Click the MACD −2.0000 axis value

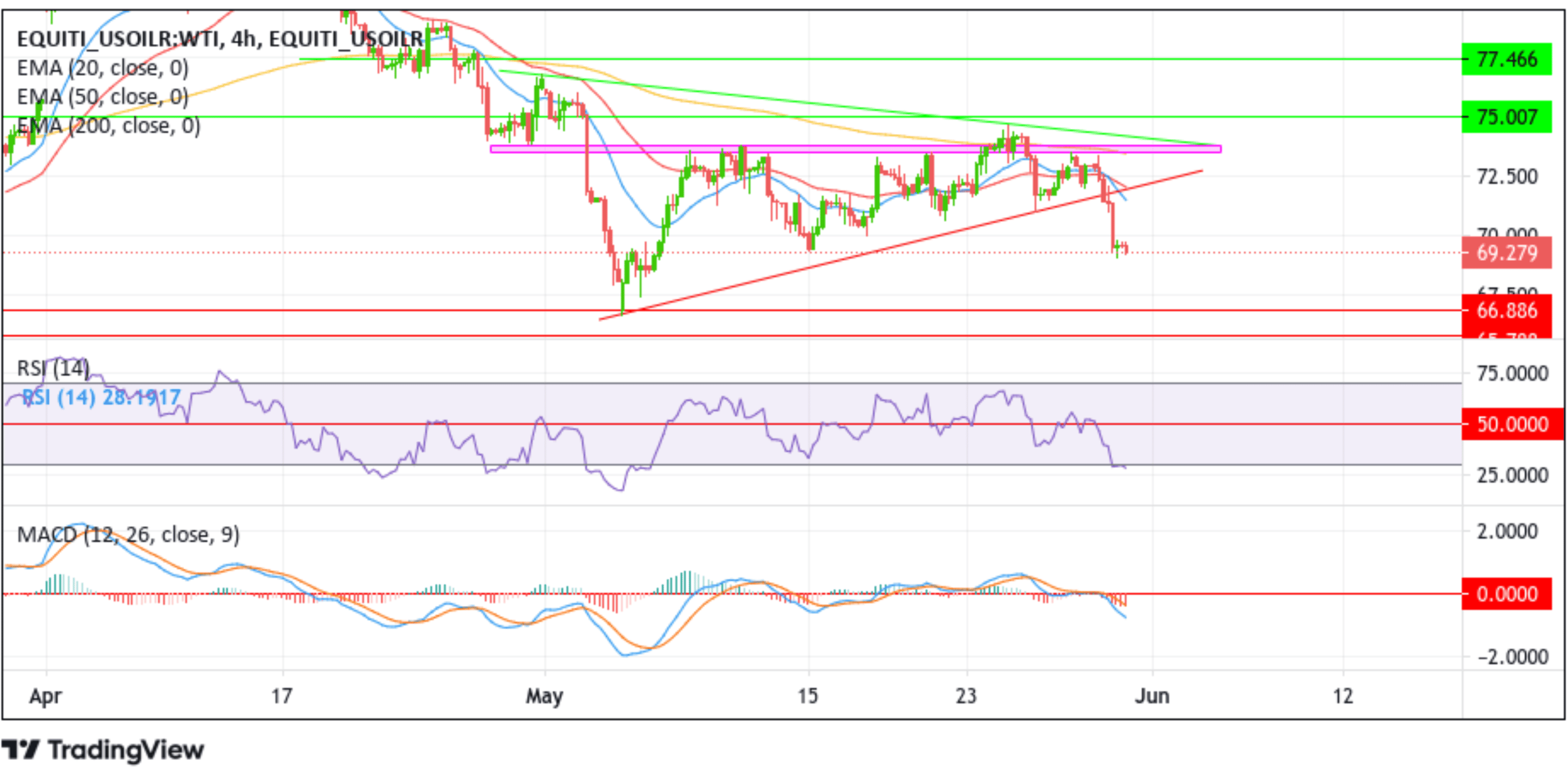(x=1513, y=657)
